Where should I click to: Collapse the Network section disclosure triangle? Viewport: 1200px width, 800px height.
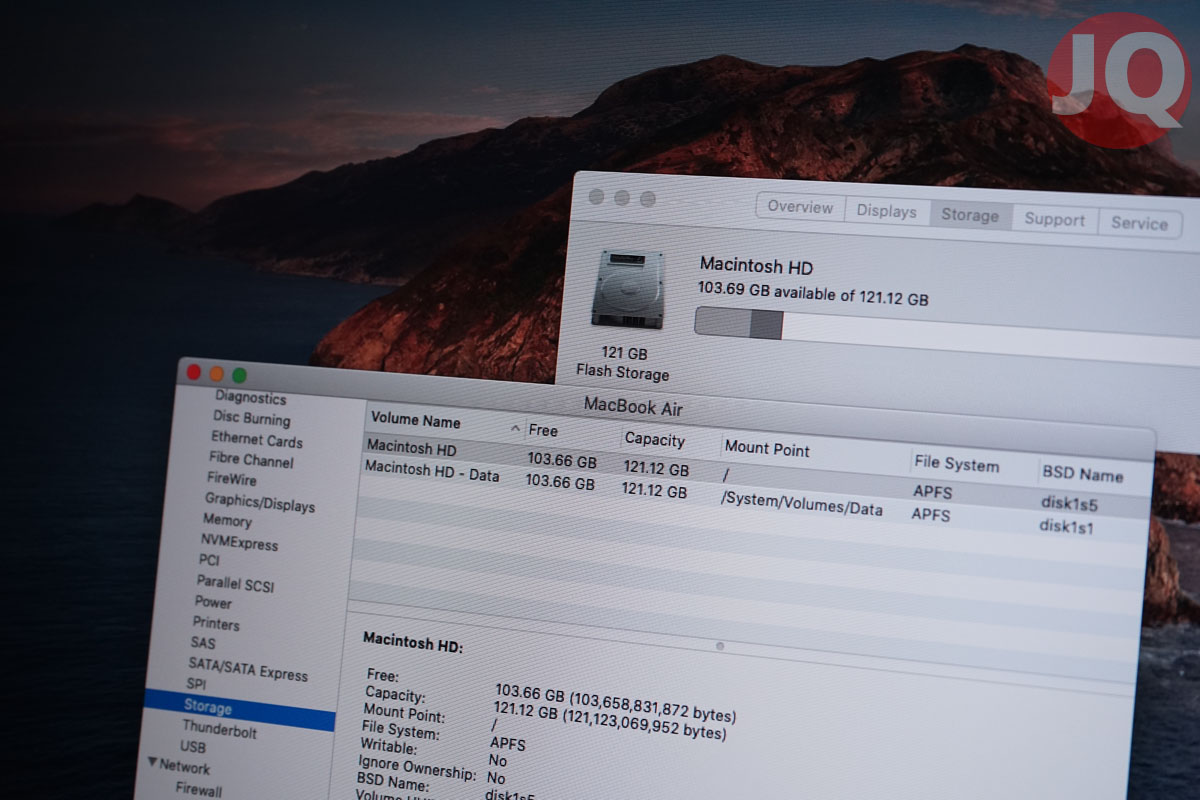tap(152, 763)
